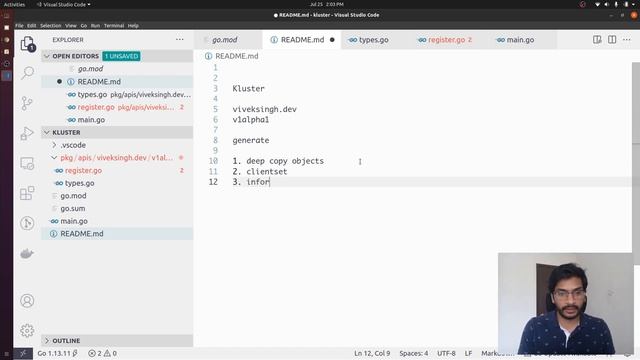This screenshot has height=360, width=640.
Task: Click the Explorer more actions ellipsis
Action: pyautogui.click(x=180, y=40)
